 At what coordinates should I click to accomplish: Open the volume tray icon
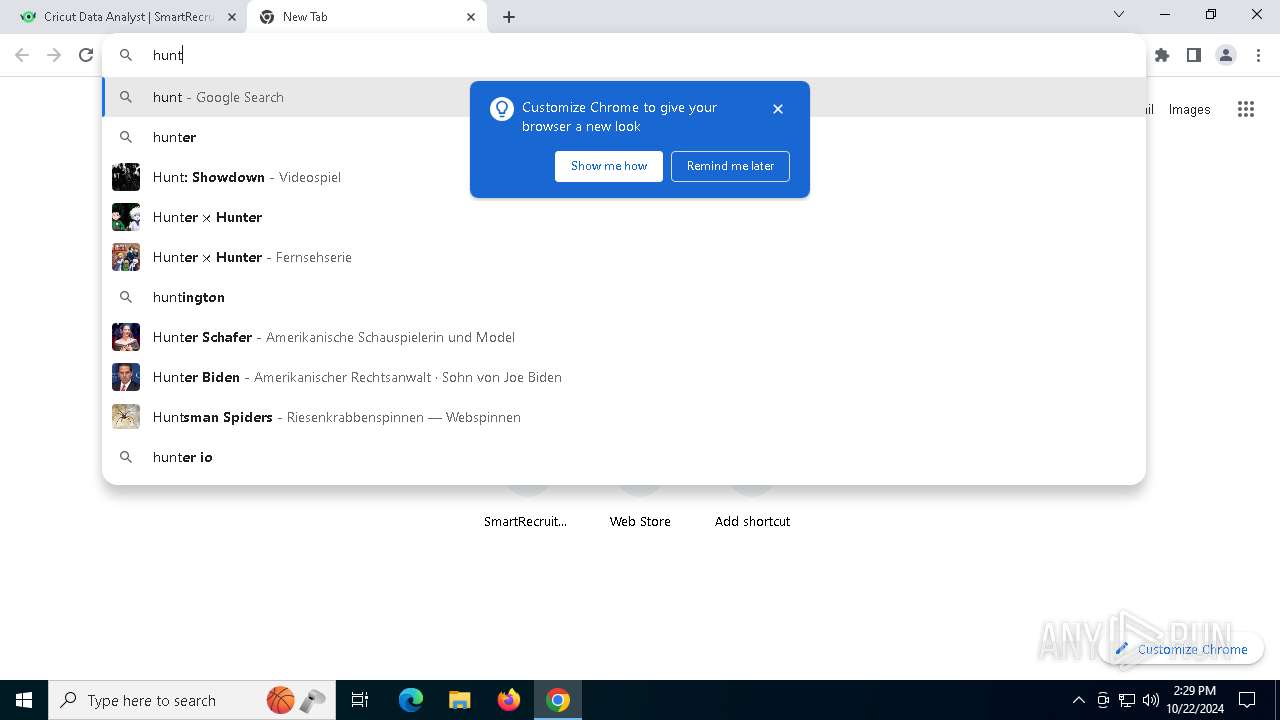(x=1151, y=700)
